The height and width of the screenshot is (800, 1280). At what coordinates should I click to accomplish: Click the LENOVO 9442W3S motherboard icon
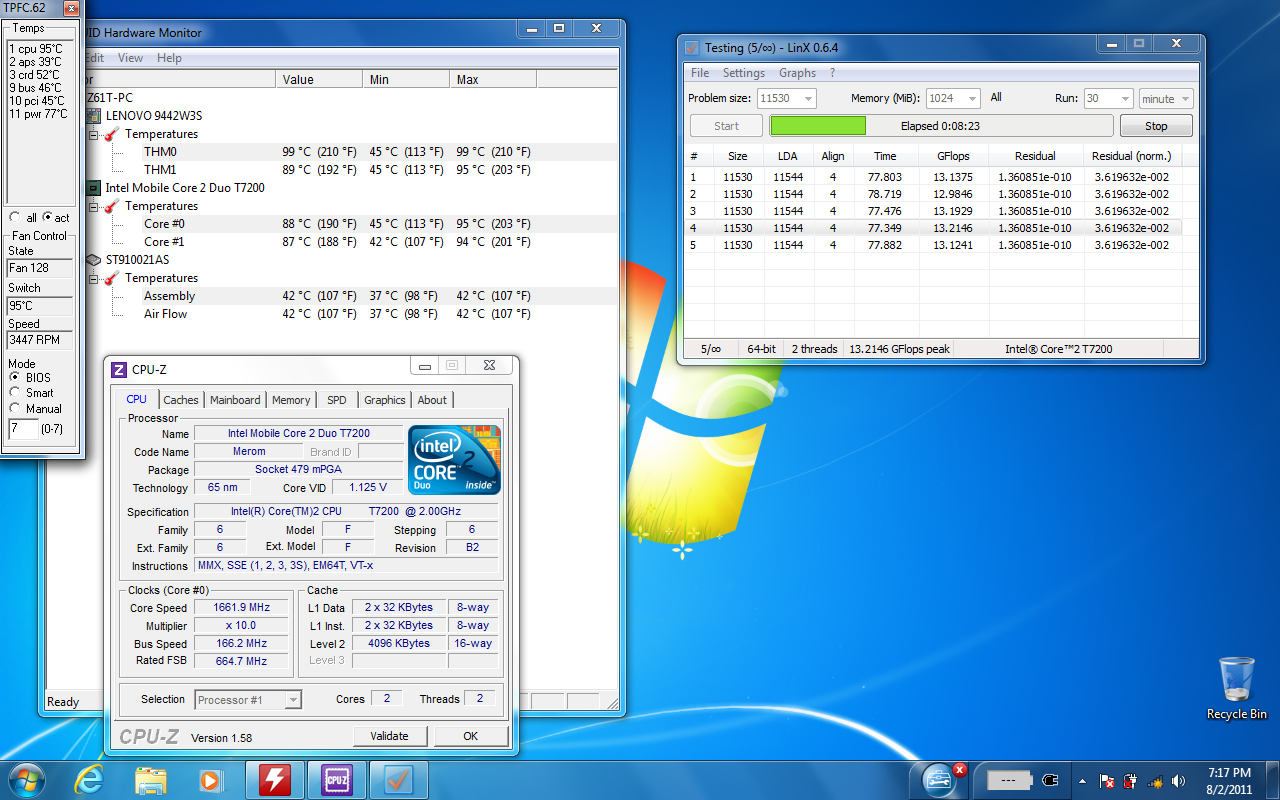pyautogui.click(x=94, y=116)
